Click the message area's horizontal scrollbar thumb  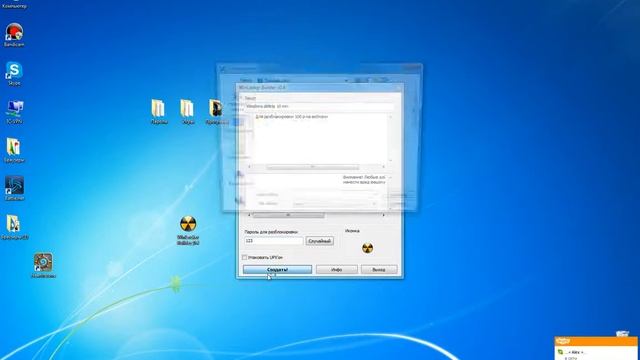pyautogui.click(x=313, y=167)
